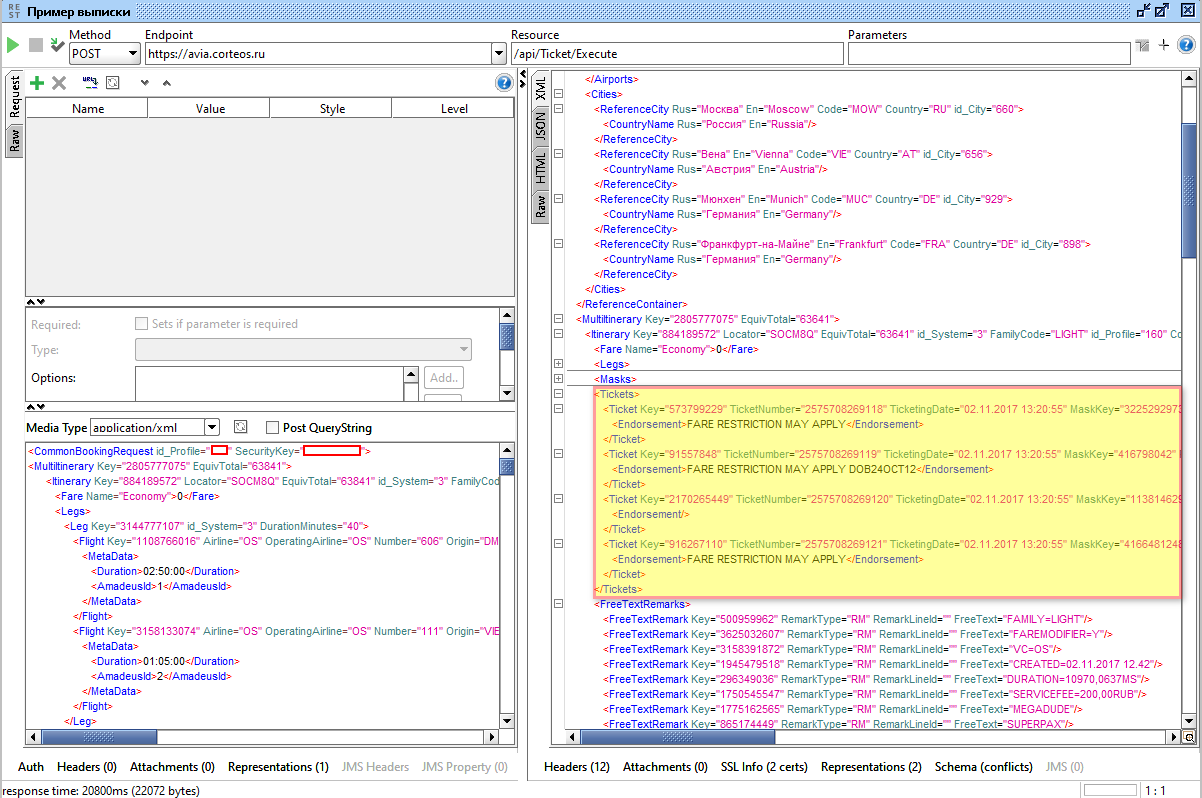Open the Endpoint dropdown list

499,54
